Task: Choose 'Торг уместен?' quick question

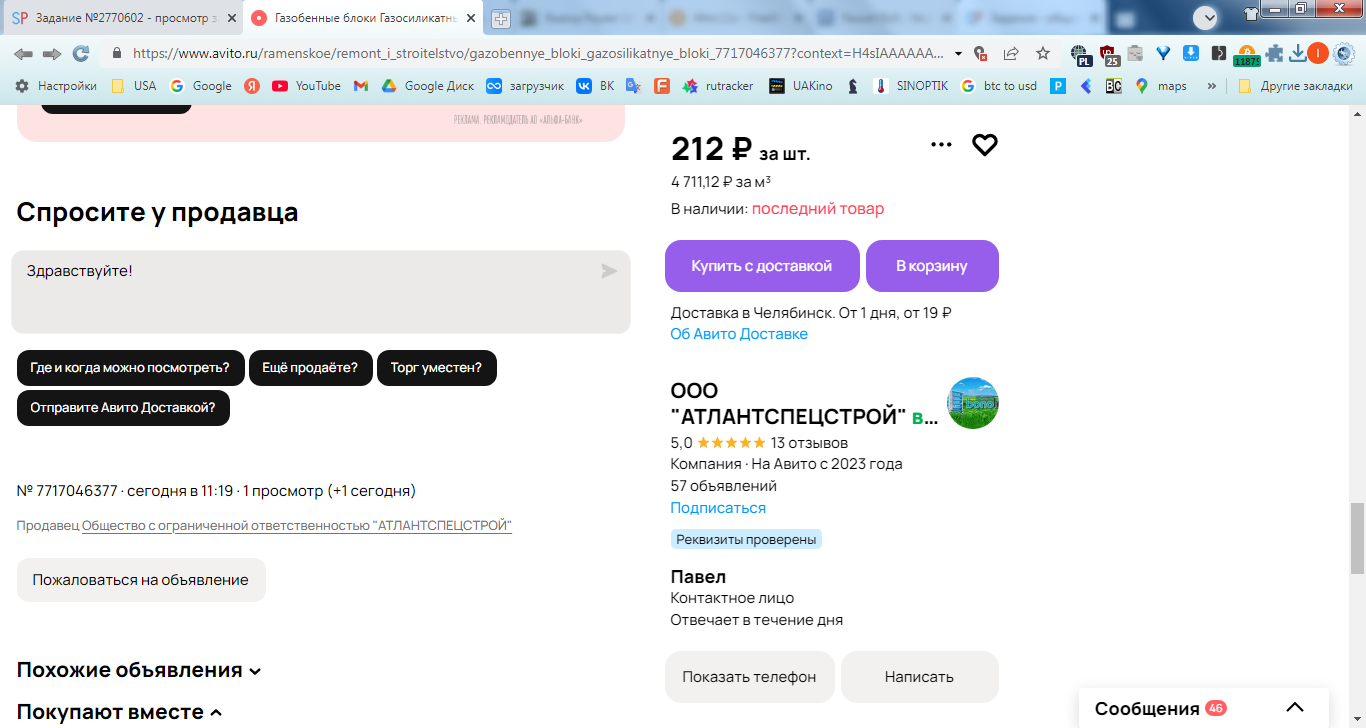Action: (436, 368)
